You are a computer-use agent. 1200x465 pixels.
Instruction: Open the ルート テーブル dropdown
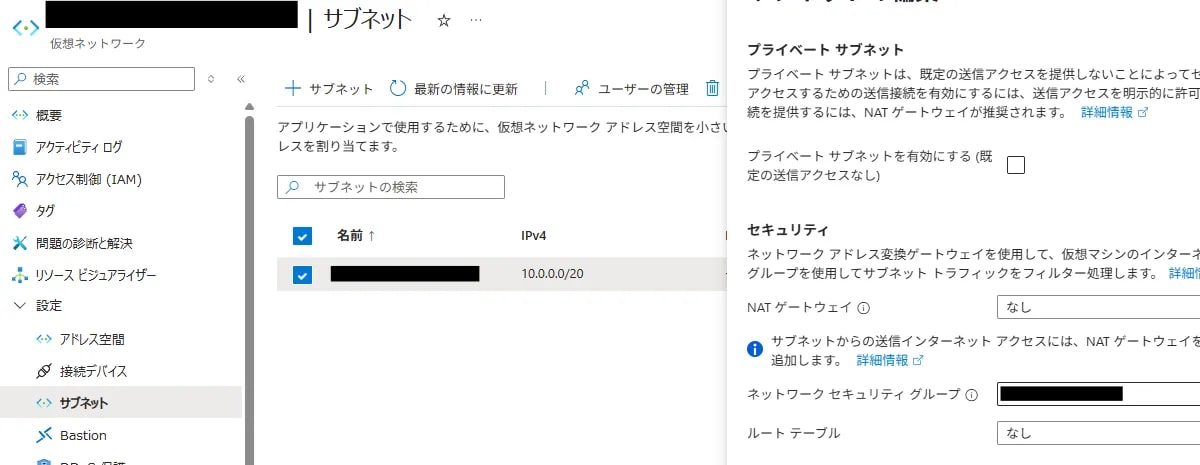[x=1098, y=433]
